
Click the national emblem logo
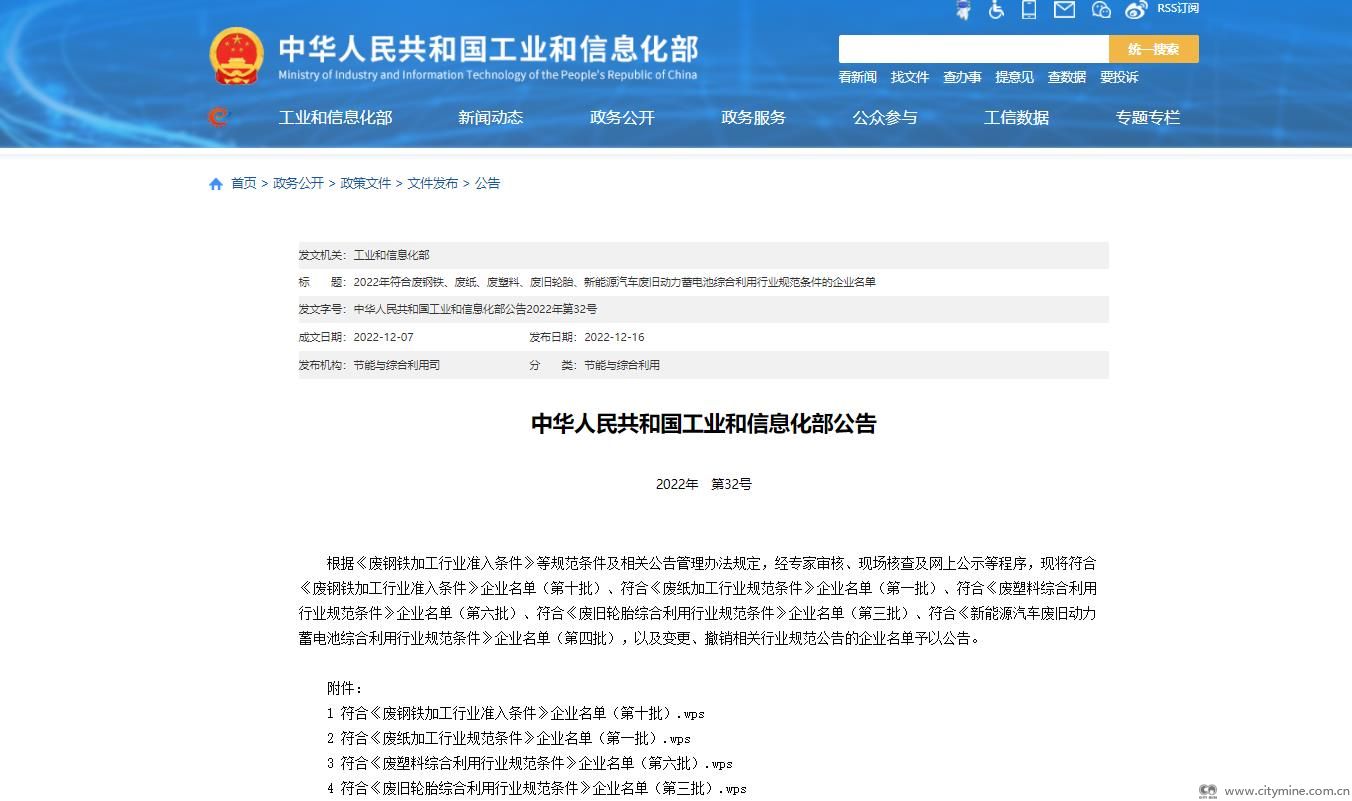(236, 55)
